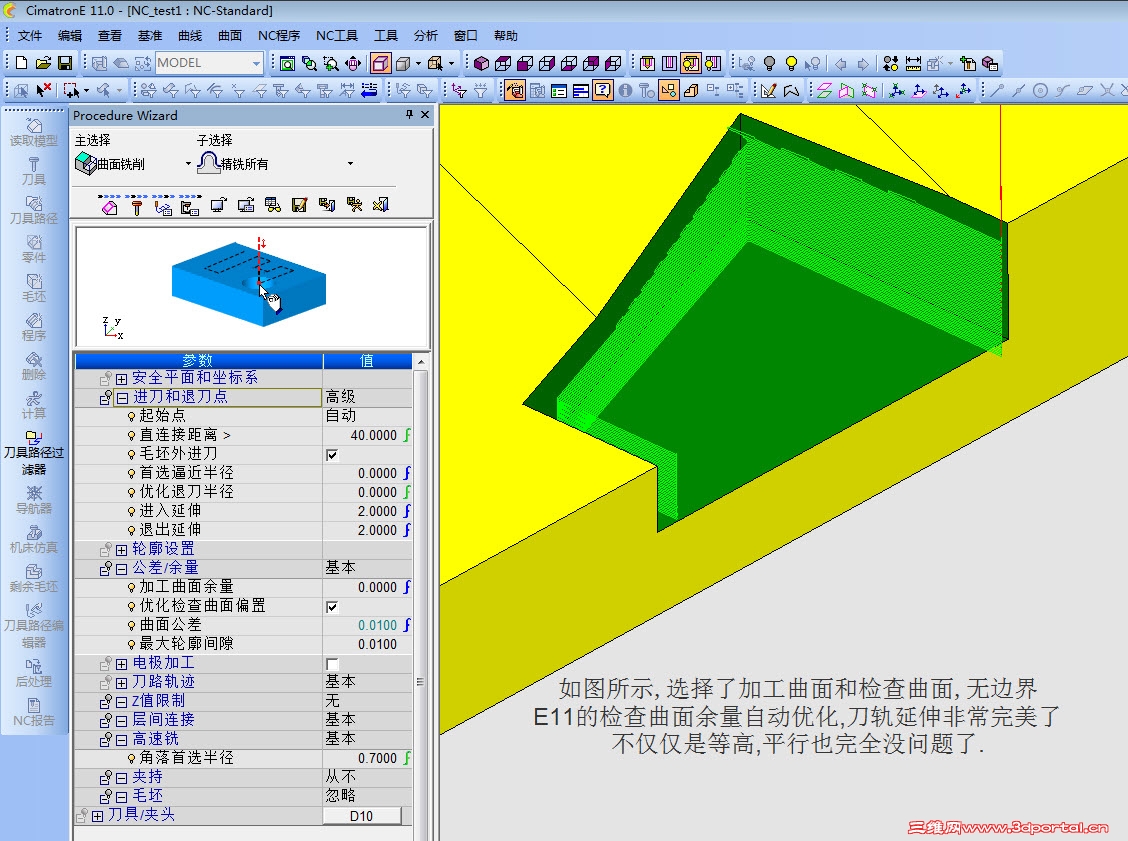Collapse 高速铣 tree node
The width and height of the screenshot is (1128, 841).
click(x=122, y=740)
